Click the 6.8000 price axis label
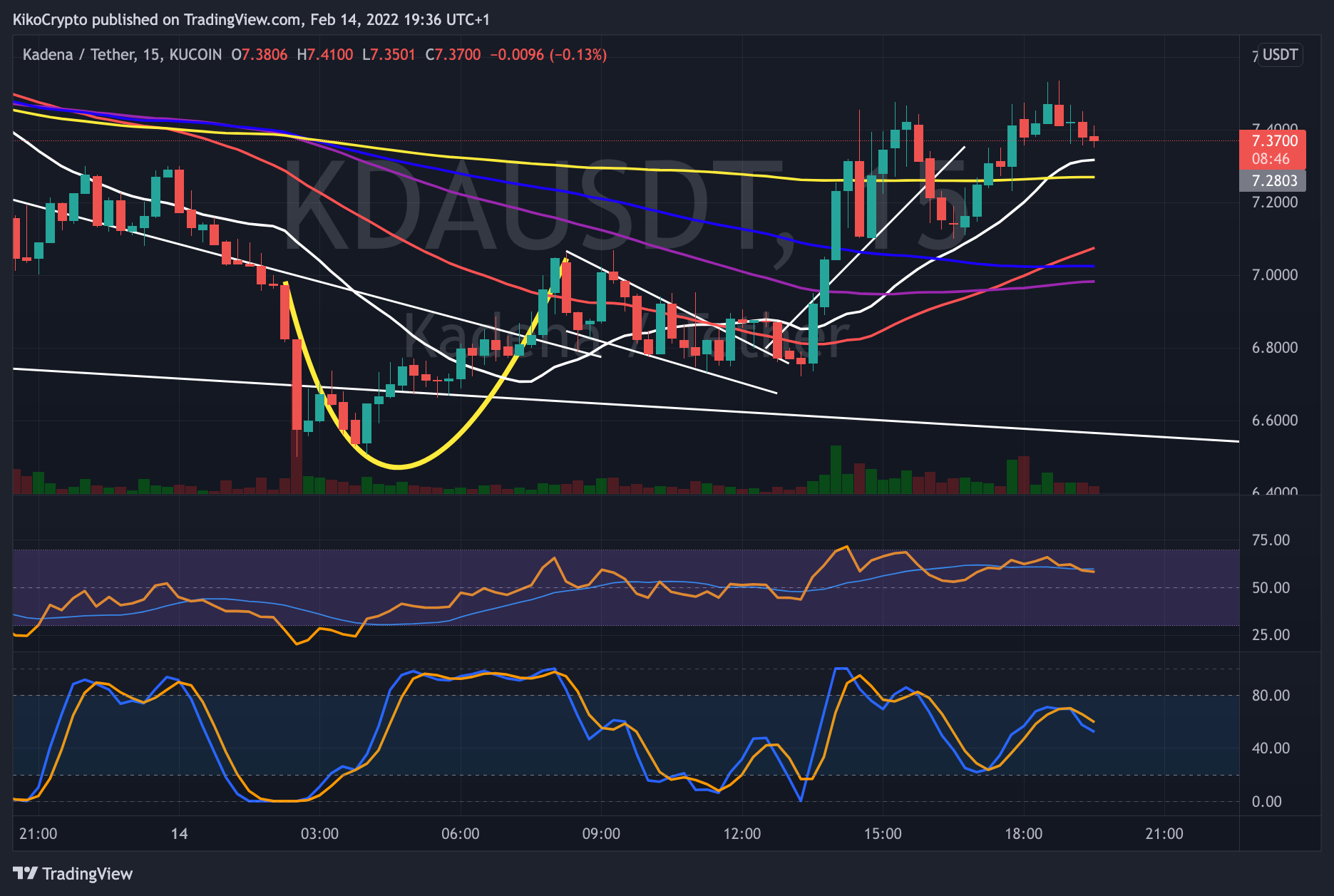1334x896 pixels. click(x=1275, y=347)
